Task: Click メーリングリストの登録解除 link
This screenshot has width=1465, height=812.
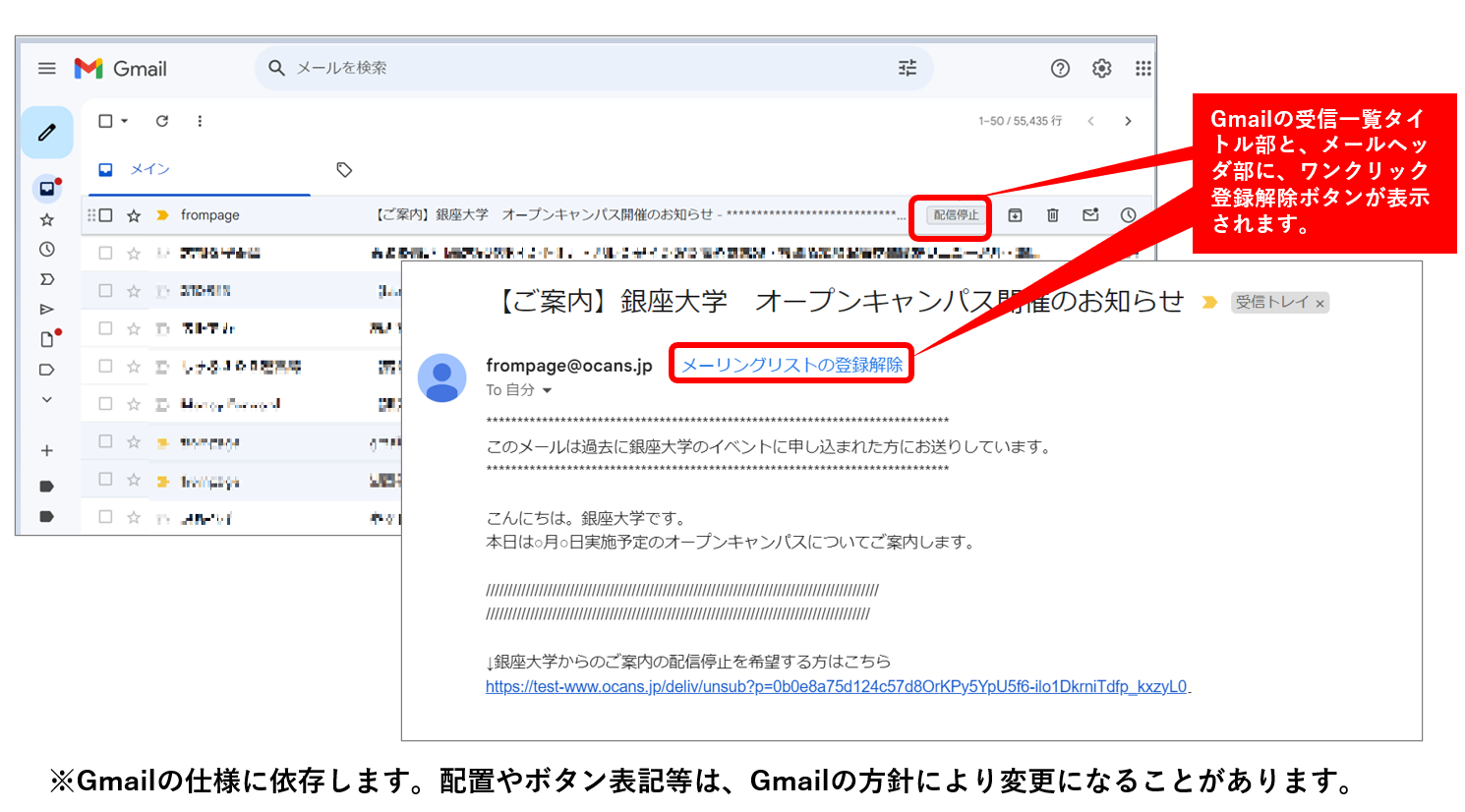Action: (792, 365)
